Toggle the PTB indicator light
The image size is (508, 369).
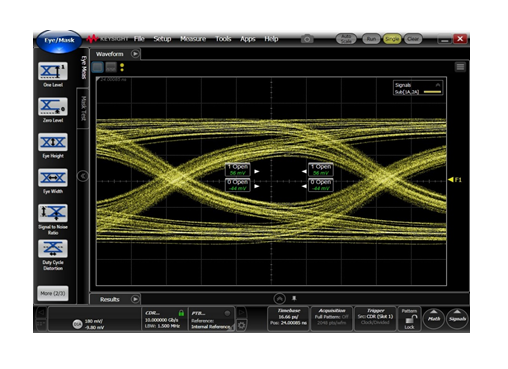click(227, 313)
